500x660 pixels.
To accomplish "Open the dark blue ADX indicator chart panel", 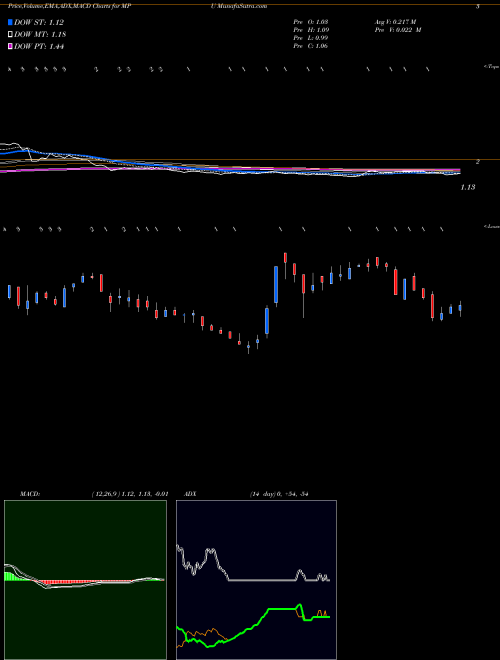I will [256, 580].
